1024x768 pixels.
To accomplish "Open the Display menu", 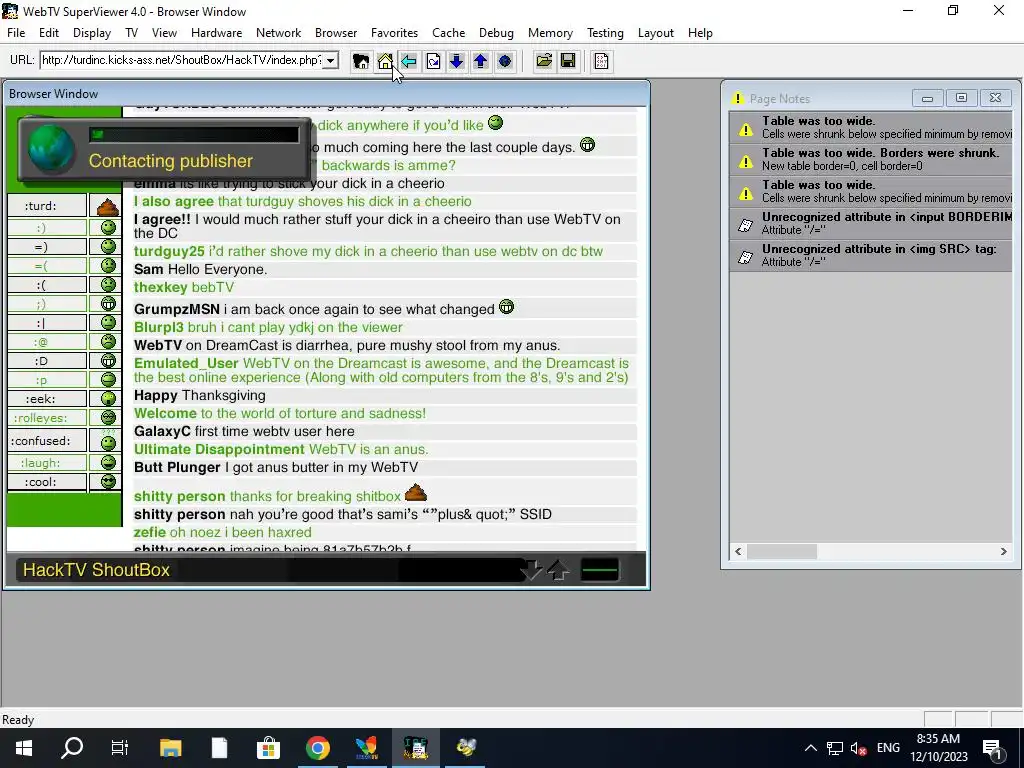I will [91, 33].
